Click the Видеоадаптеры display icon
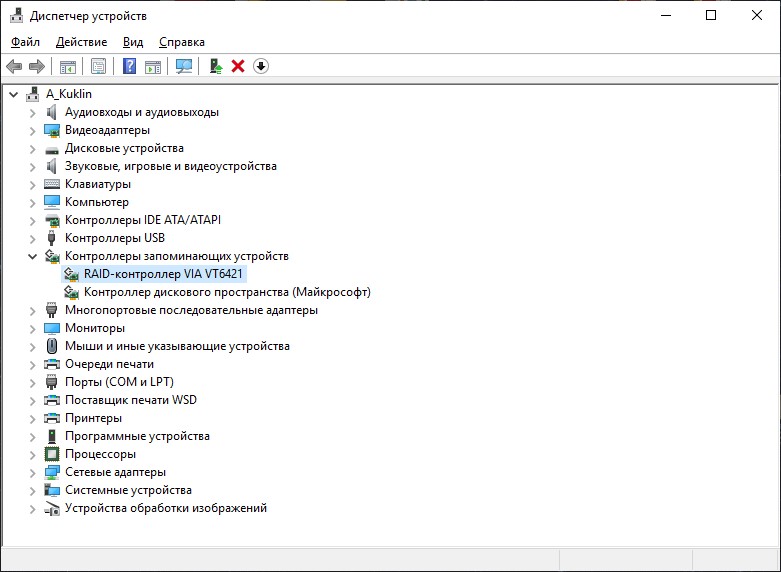This screenshot has width=781, height=572. tap(52, 131)
